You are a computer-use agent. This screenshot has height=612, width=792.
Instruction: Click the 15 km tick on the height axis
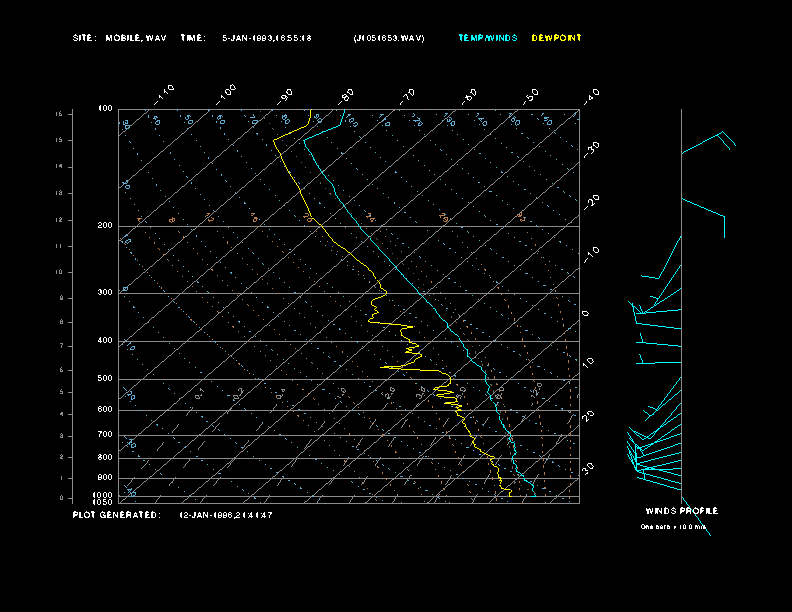59,140
